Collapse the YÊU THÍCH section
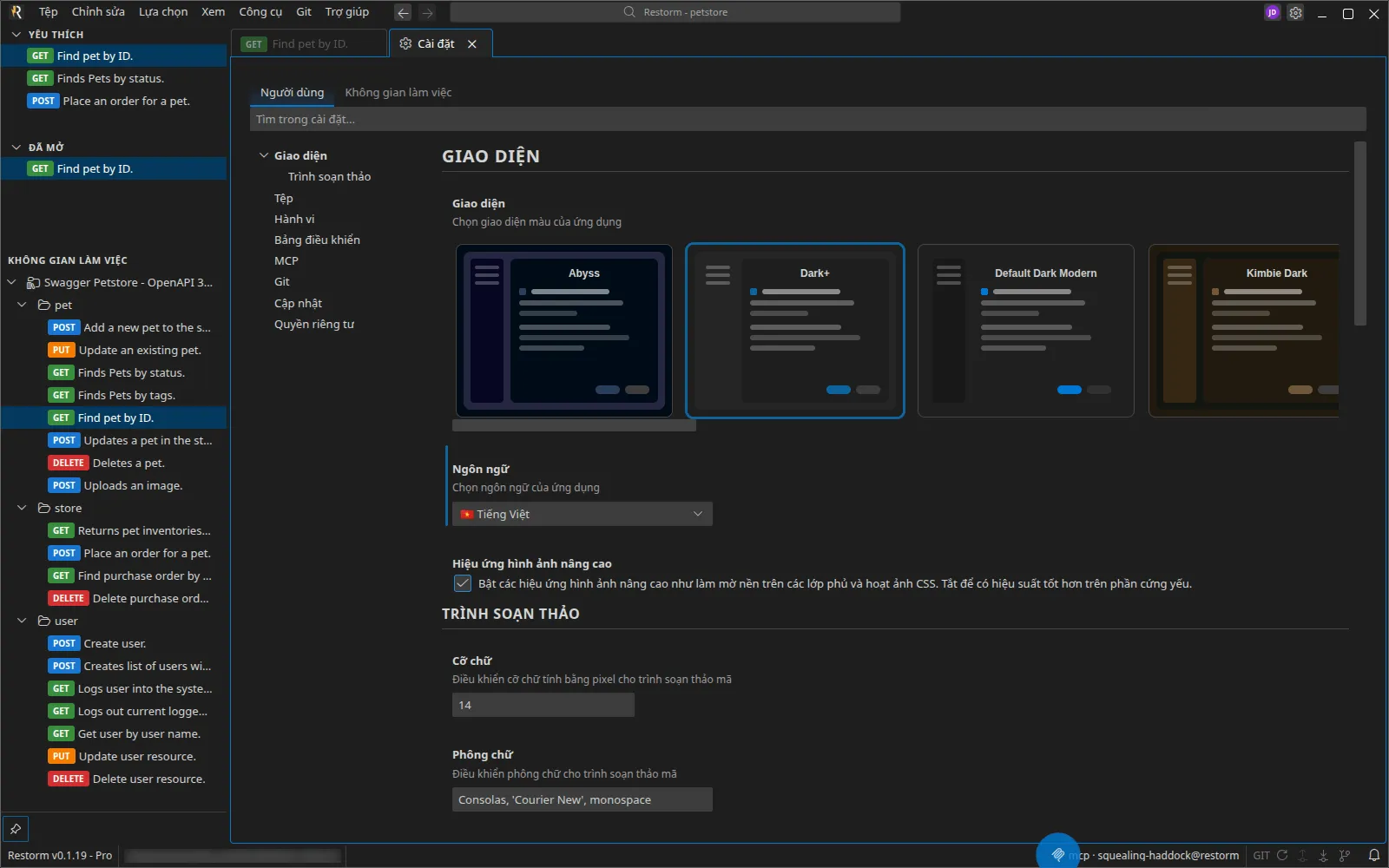Image resolution: width=1389 pixels, height=868 pixels. [16, 34]
